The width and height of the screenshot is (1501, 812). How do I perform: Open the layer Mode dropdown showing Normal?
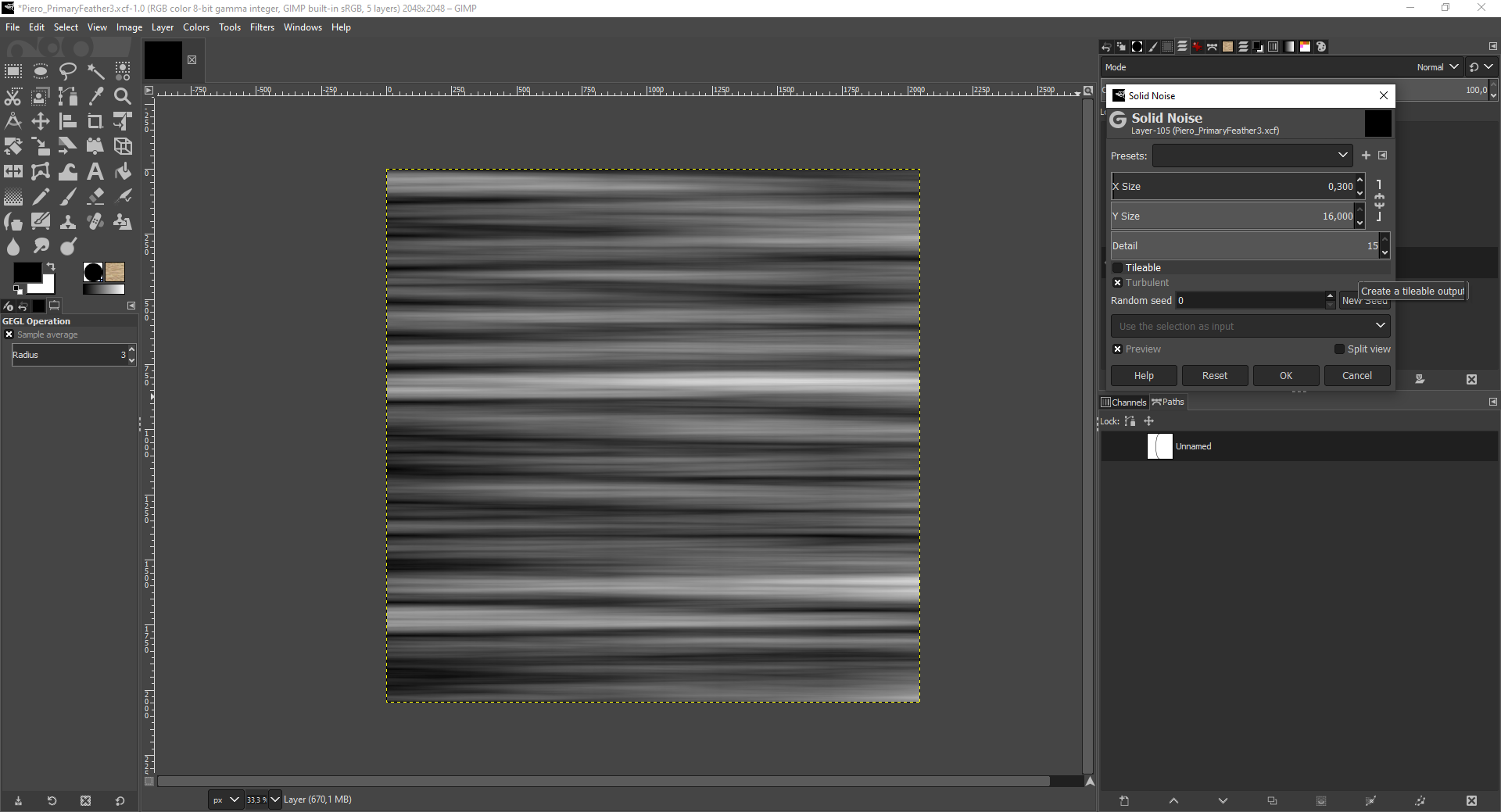point(1437,67)
